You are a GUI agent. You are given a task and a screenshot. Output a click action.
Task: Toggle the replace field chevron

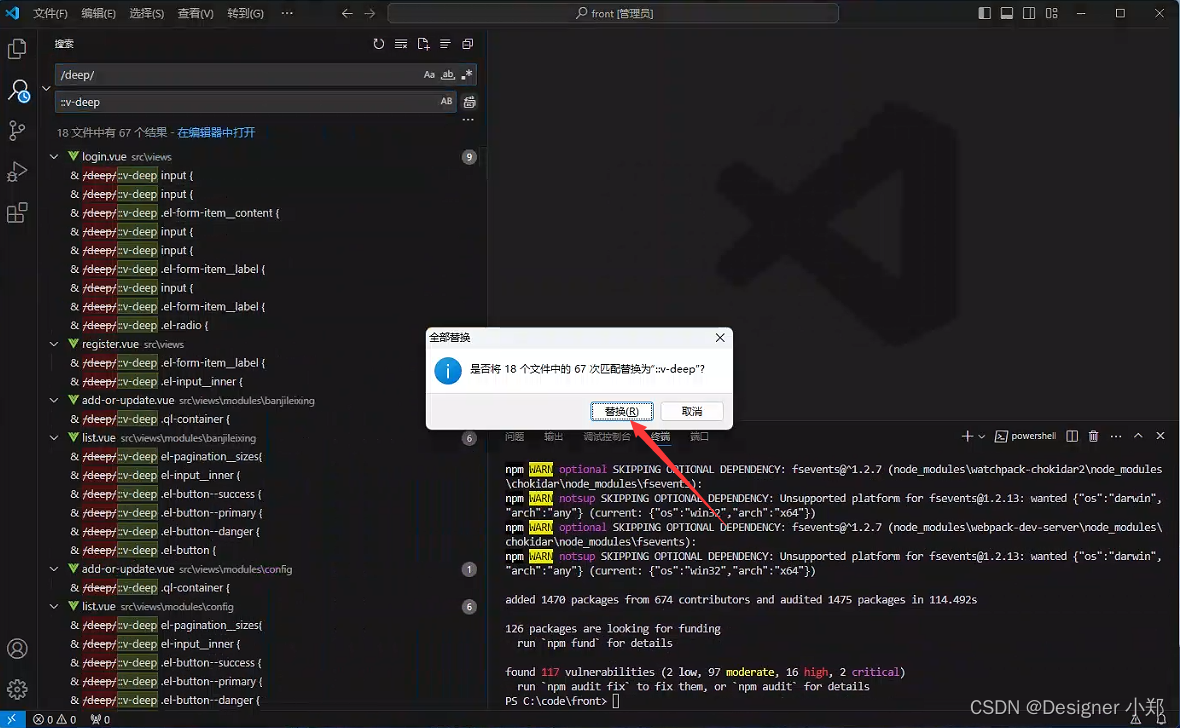coord(46,88)
